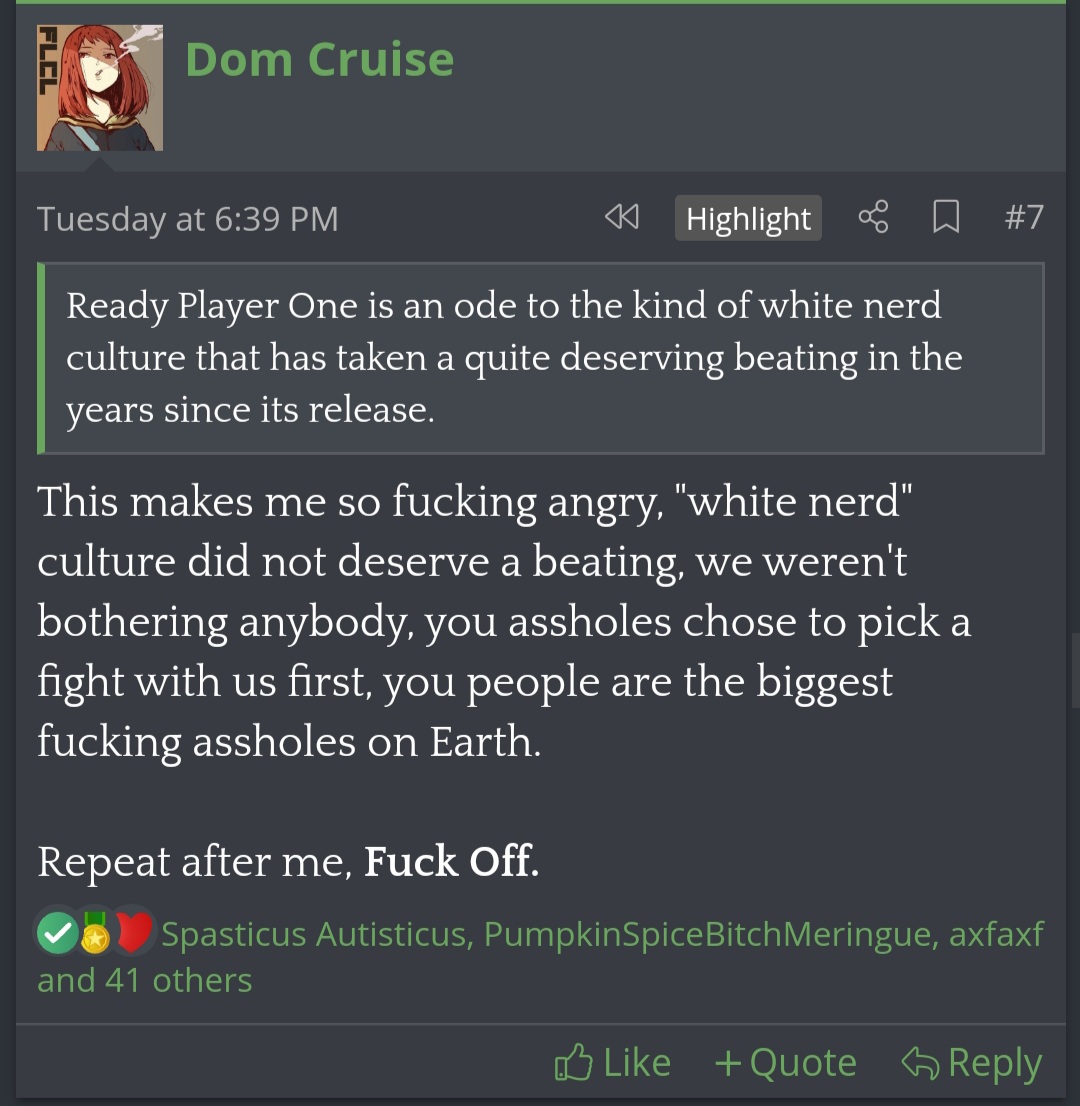Jump back using the rewind double-arrow icon
1080x1106 pixels.
[621, 217]
